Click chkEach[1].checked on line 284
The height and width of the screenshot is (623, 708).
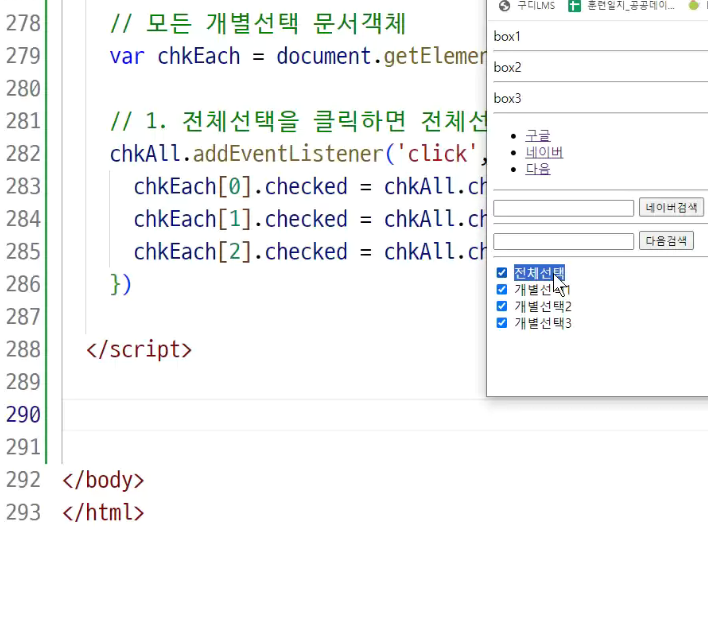[241, 219]
